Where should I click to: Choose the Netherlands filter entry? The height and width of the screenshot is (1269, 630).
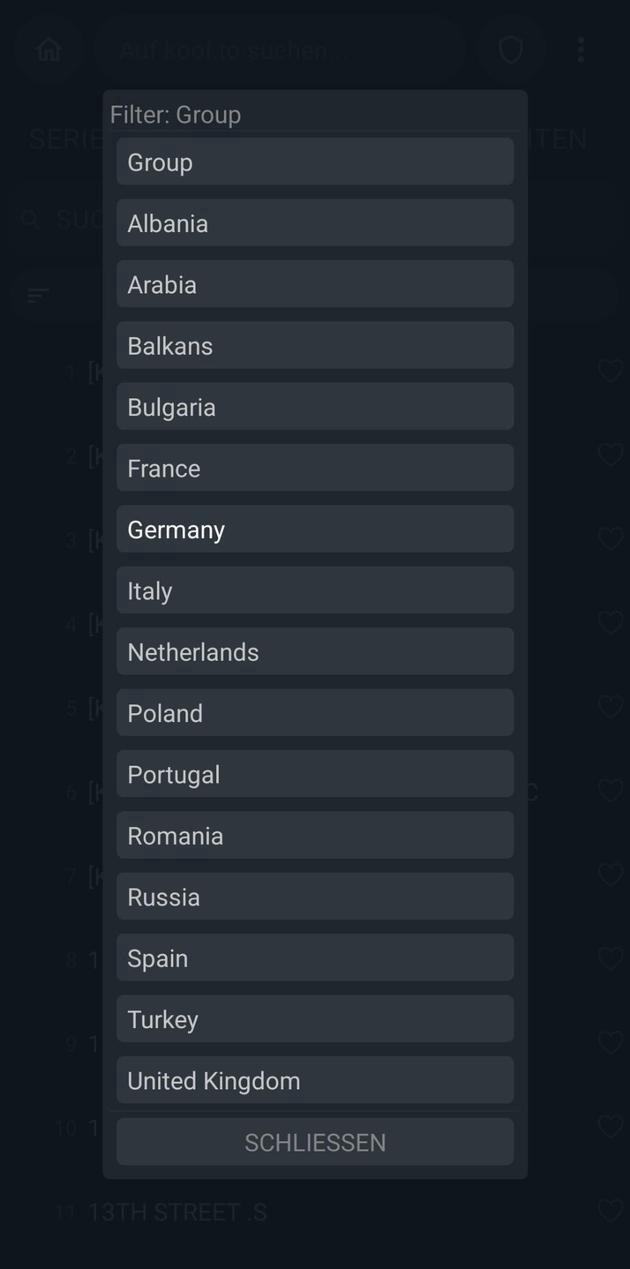click(315, 652)
